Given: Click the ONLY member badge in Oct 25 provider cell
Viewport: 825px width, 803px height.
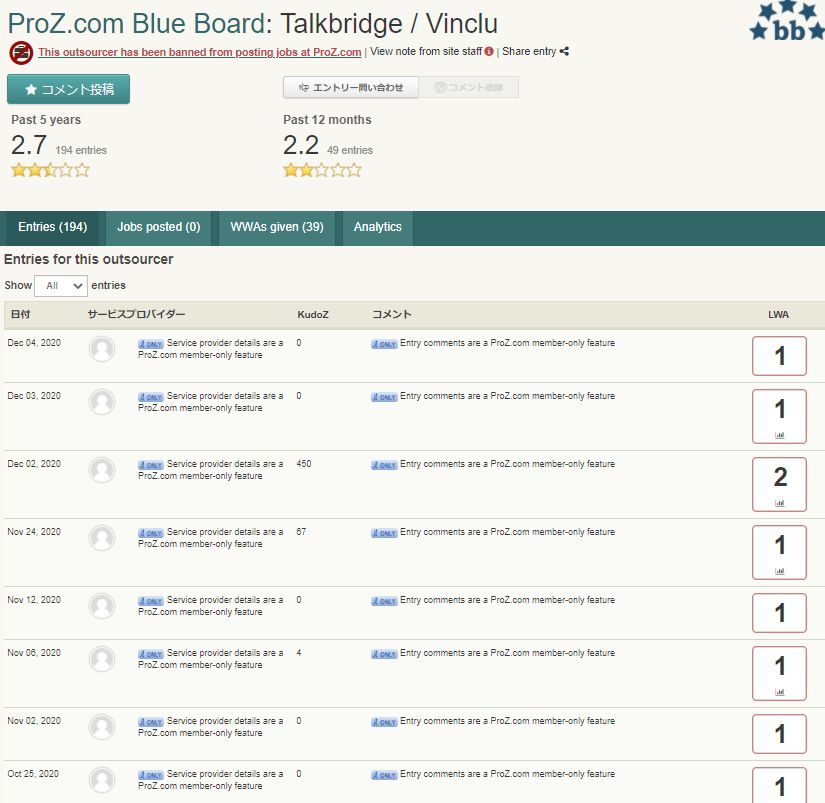Looking at the screenshot, I should (x=151, y=775).
